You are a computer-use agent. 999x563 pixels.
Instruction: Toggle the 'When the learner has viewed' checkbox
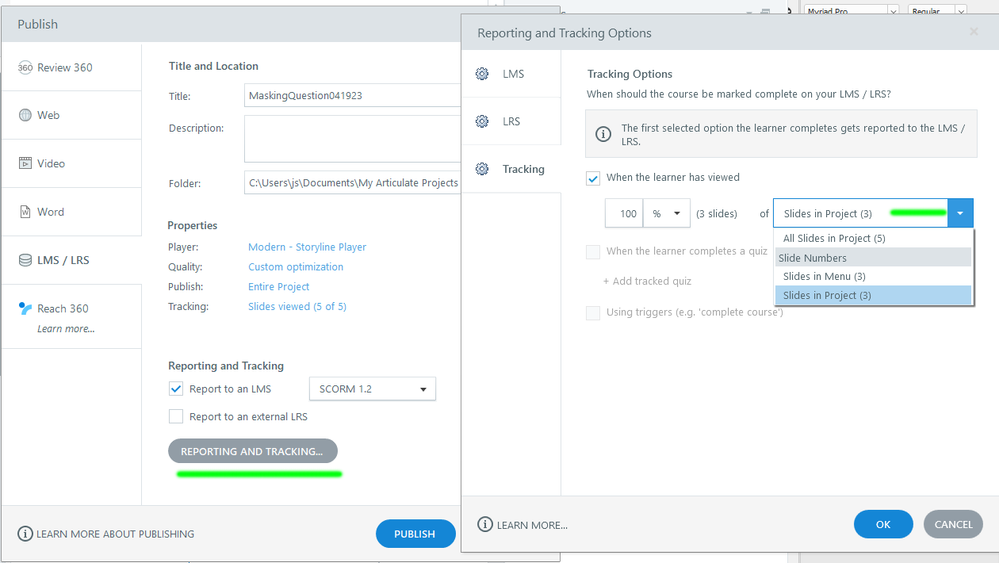[594, 178]
